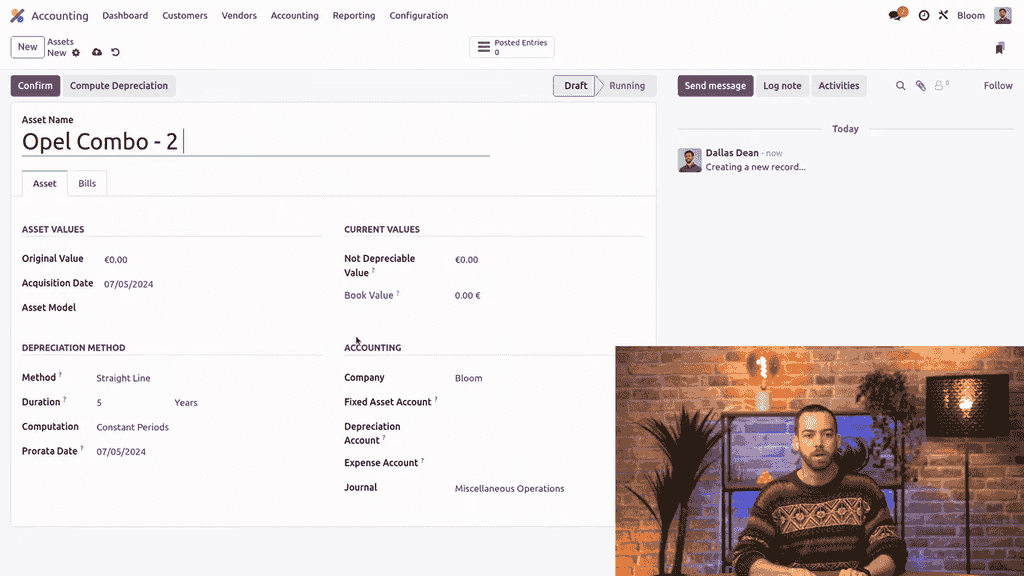Open the activities clock icon
This screenshot has width=1024, height=576.
pyautogui.click(x=924, y=16)
